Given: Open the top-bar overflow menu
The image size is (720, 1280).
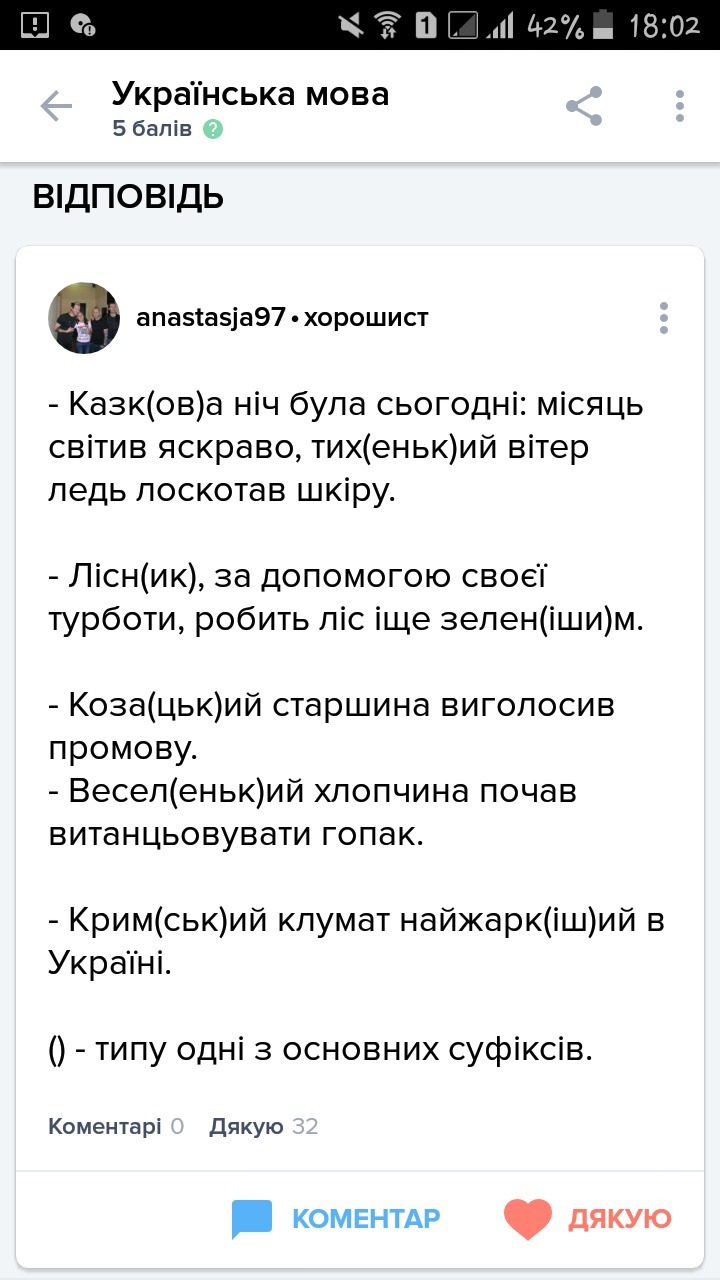Looking at the screenshot, I should click(680, 106).
